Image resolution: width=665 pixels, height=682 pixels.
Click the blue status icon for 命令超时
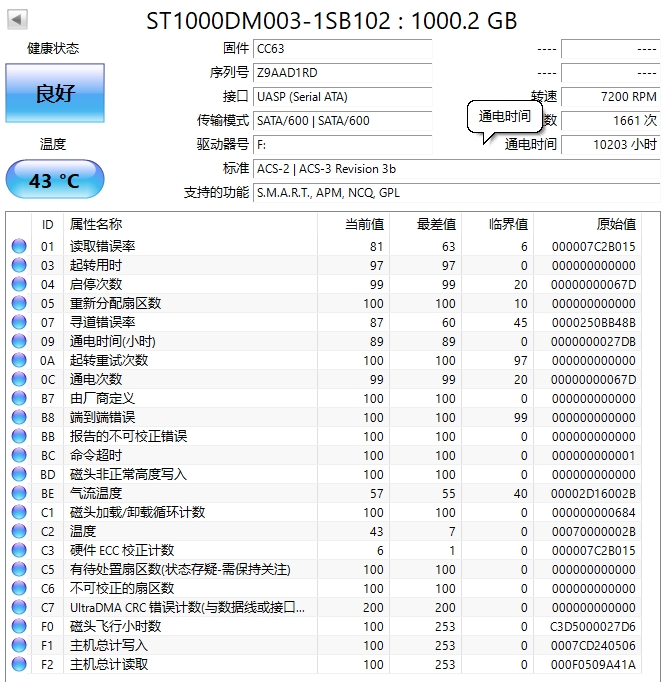[x=19, y=455]
